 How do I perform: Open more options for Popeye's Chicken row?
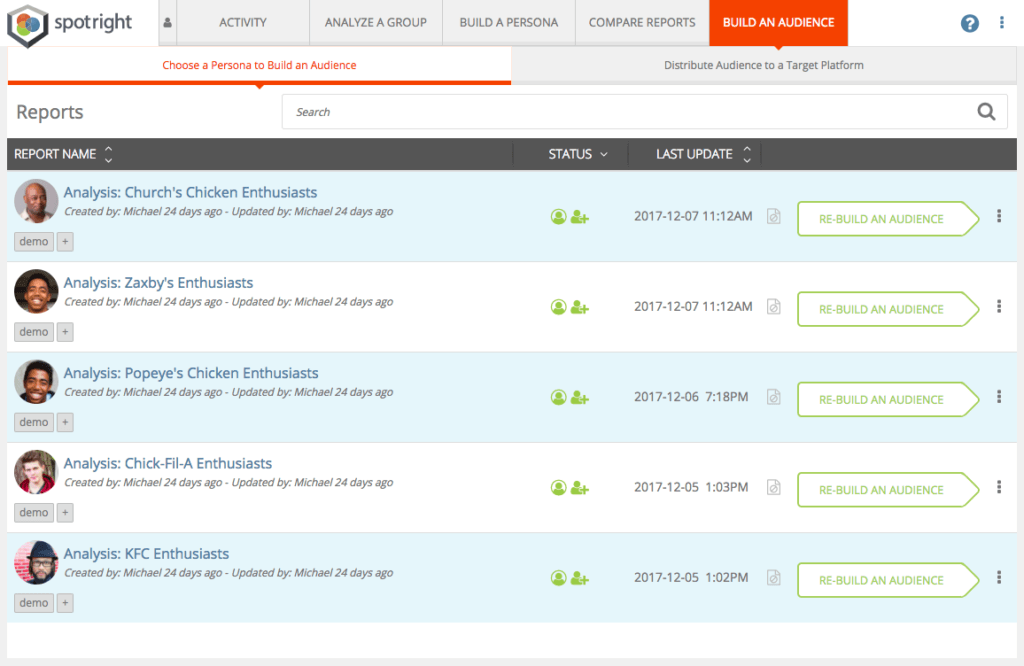click(x=999, y=396)
